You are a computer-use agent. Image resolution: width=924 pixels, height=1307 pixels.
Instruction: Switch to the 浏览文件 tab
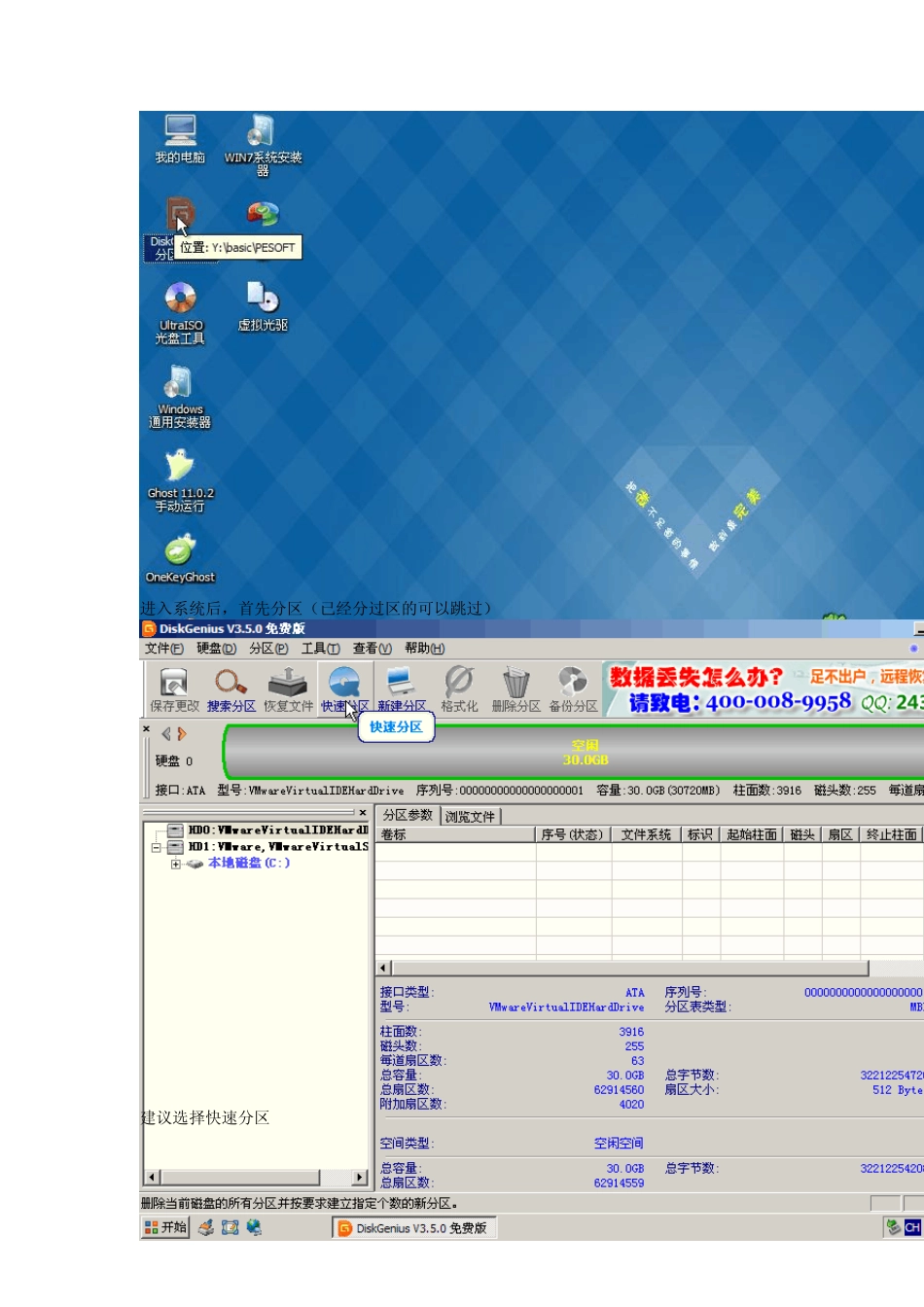(470, 817)
